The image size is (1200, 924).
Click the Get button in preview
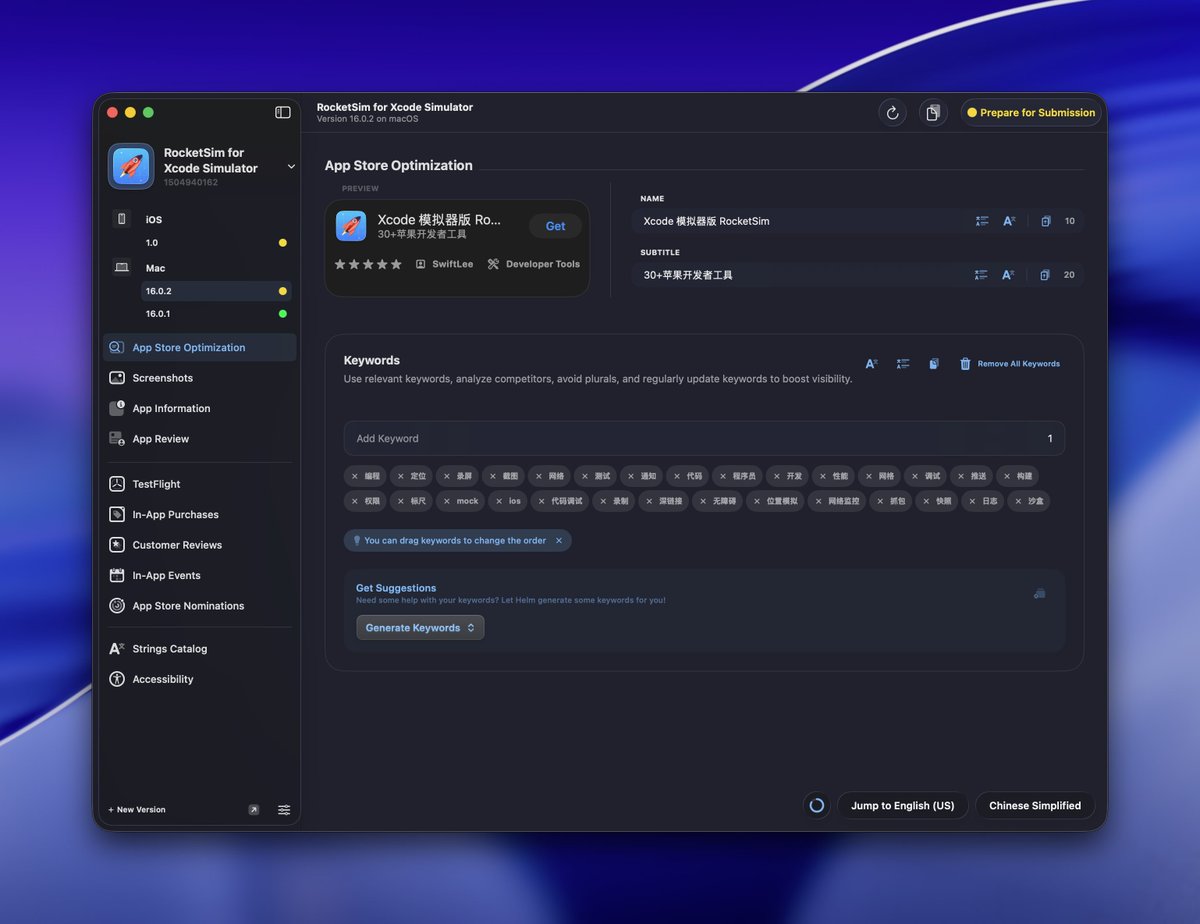tap(555, 226)
